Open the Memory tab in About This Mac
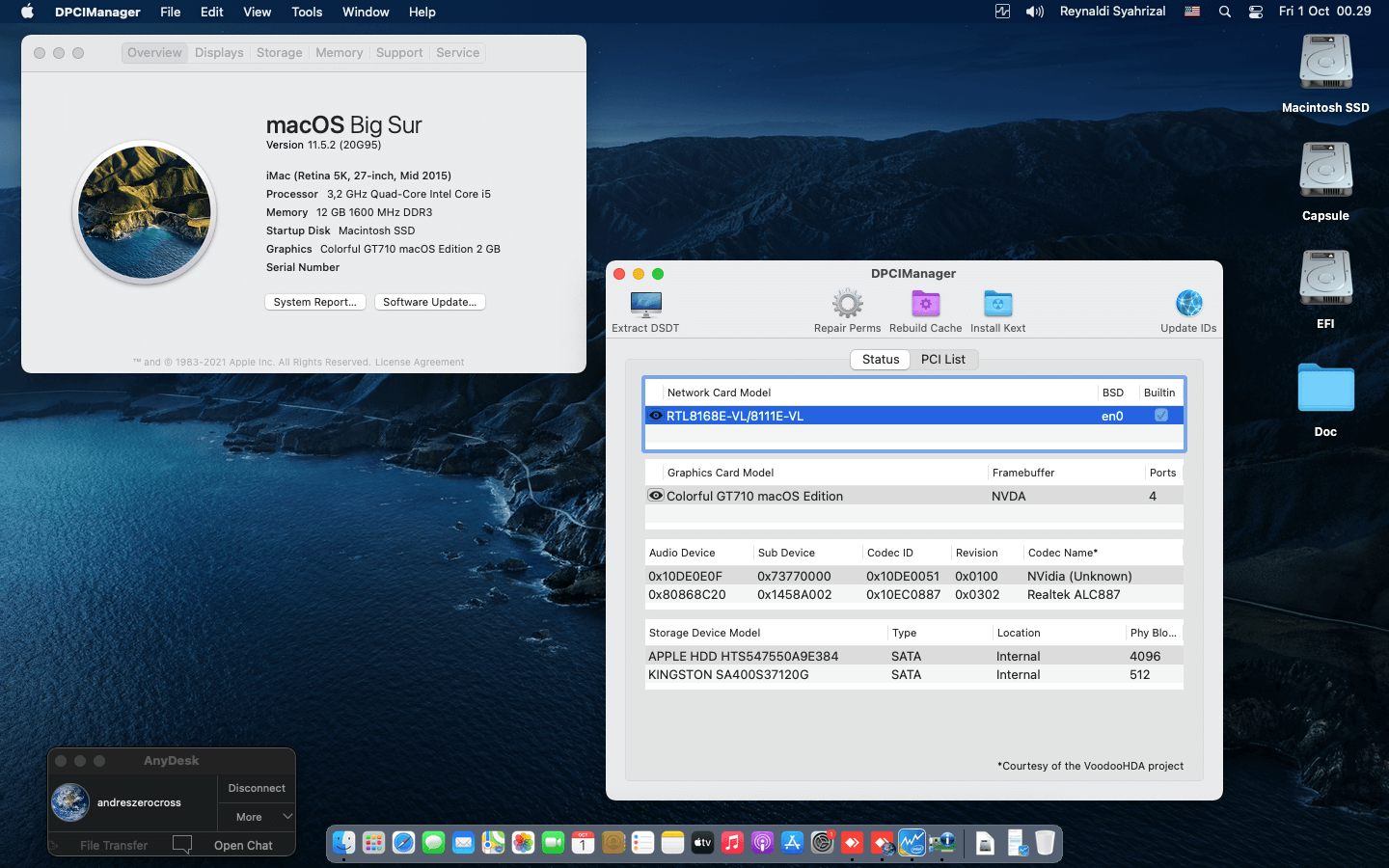The height and width of the screenshot is (868, 1389). pos(339,53)
